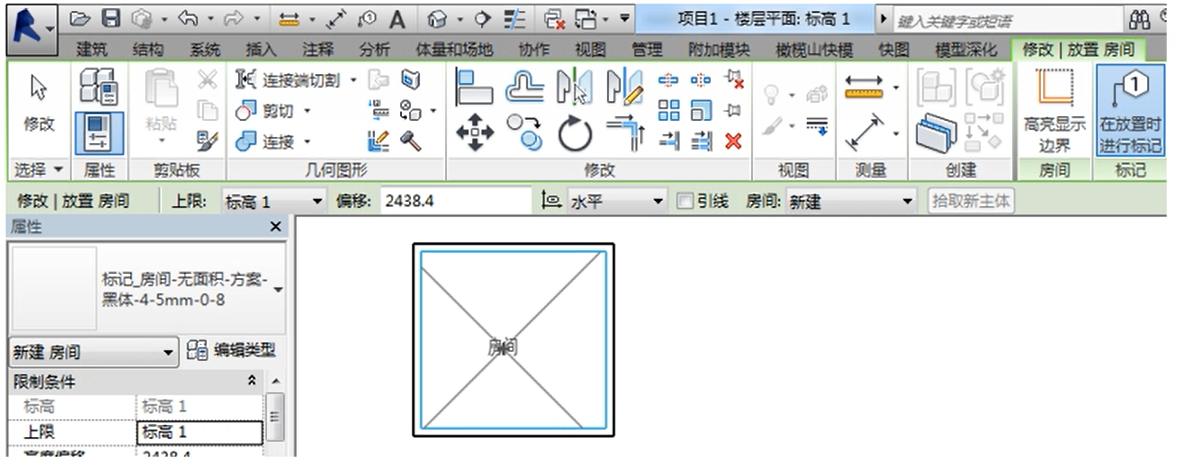Open the Customize Quick Access Toolbar arrow
The image size is (1178, 470).
(x=625, y=17)
